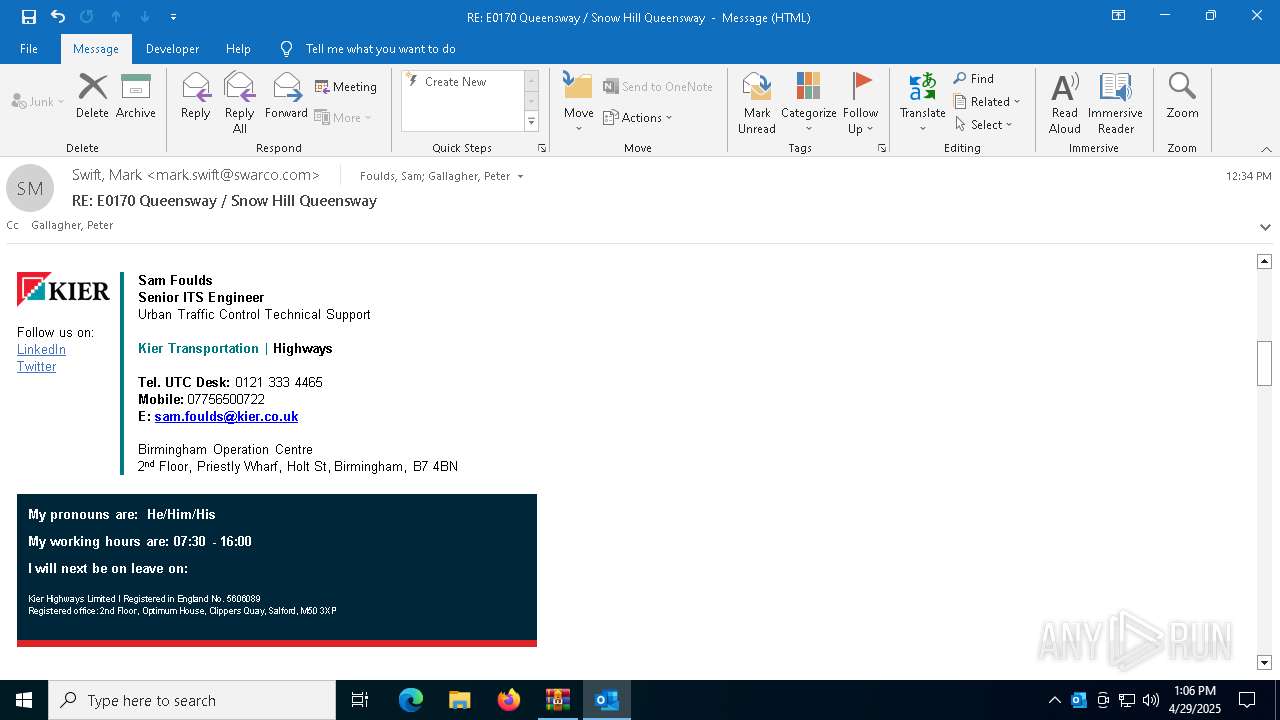Image resolution: width=1280 pixels, height=720 pixels.
Task: Open the Windows notification center
Action: pyautogui.click(x=1247, y=700)
